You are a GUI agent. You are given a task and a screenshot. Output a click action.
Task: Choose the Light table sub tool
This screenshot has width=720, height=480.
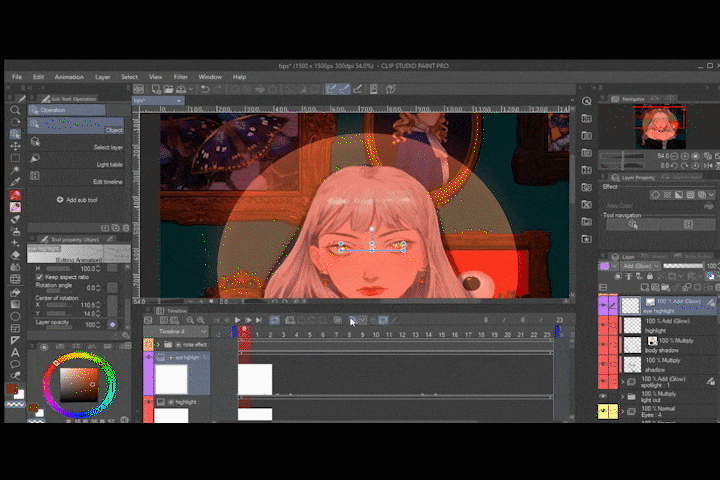[76, 160]
